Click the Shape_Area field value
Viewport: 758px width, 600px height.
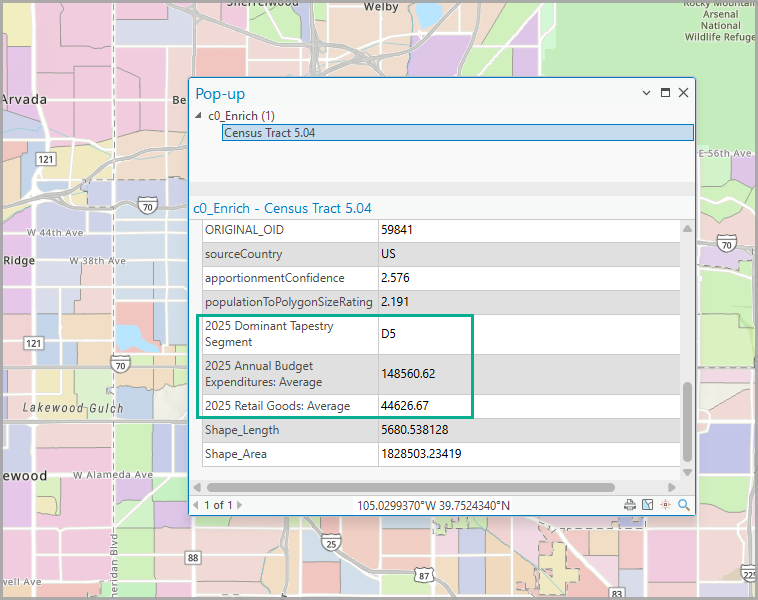[x=421, y=454]
